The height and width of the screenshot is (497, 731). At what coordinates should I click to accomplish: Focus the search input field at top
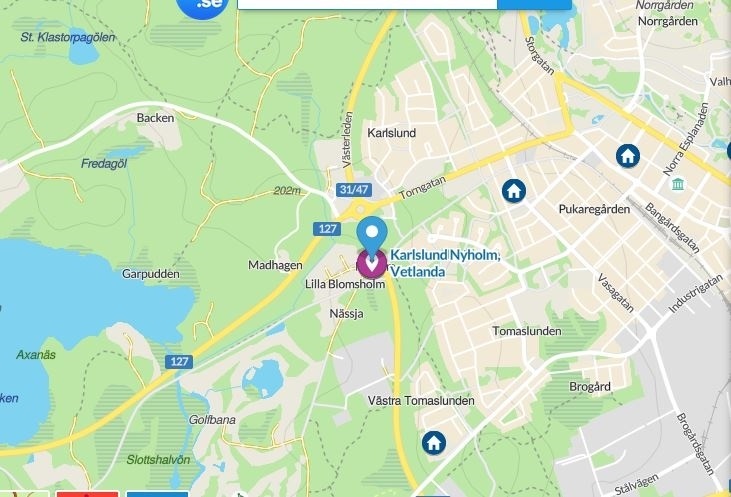(367, 4)
